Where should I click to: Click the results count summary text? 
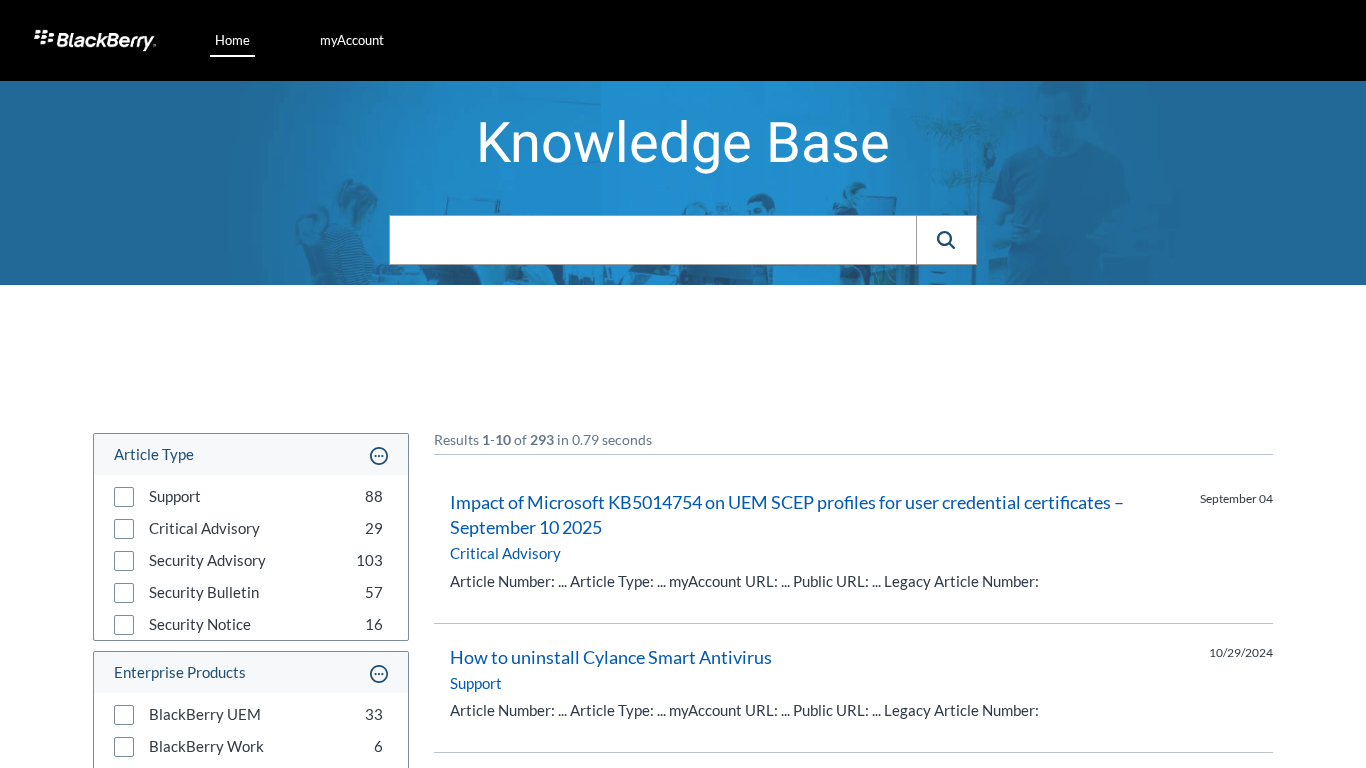[543, 440]
